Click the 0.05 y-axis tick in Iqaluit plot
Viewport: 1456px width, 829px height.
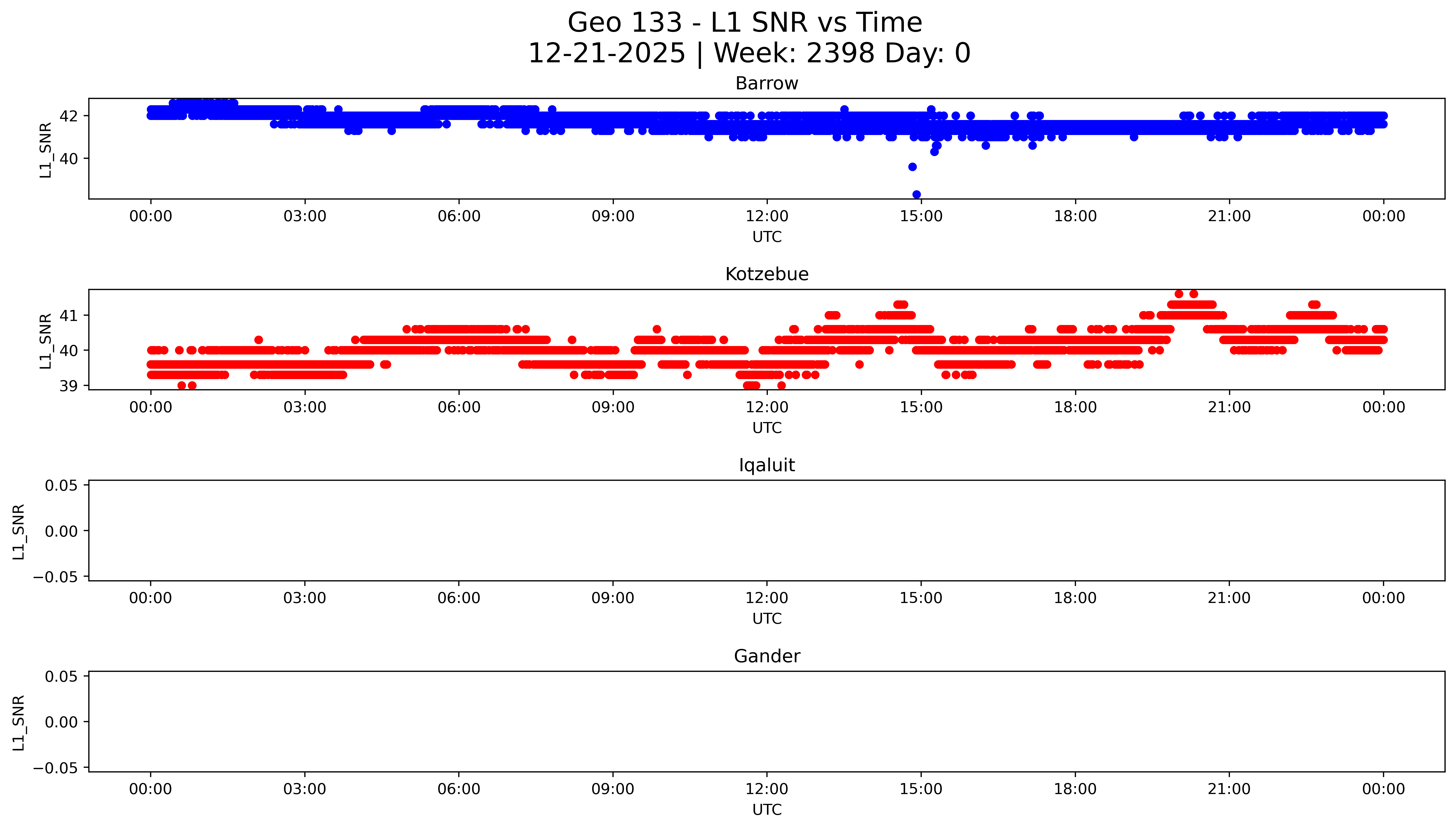point(61,486)
